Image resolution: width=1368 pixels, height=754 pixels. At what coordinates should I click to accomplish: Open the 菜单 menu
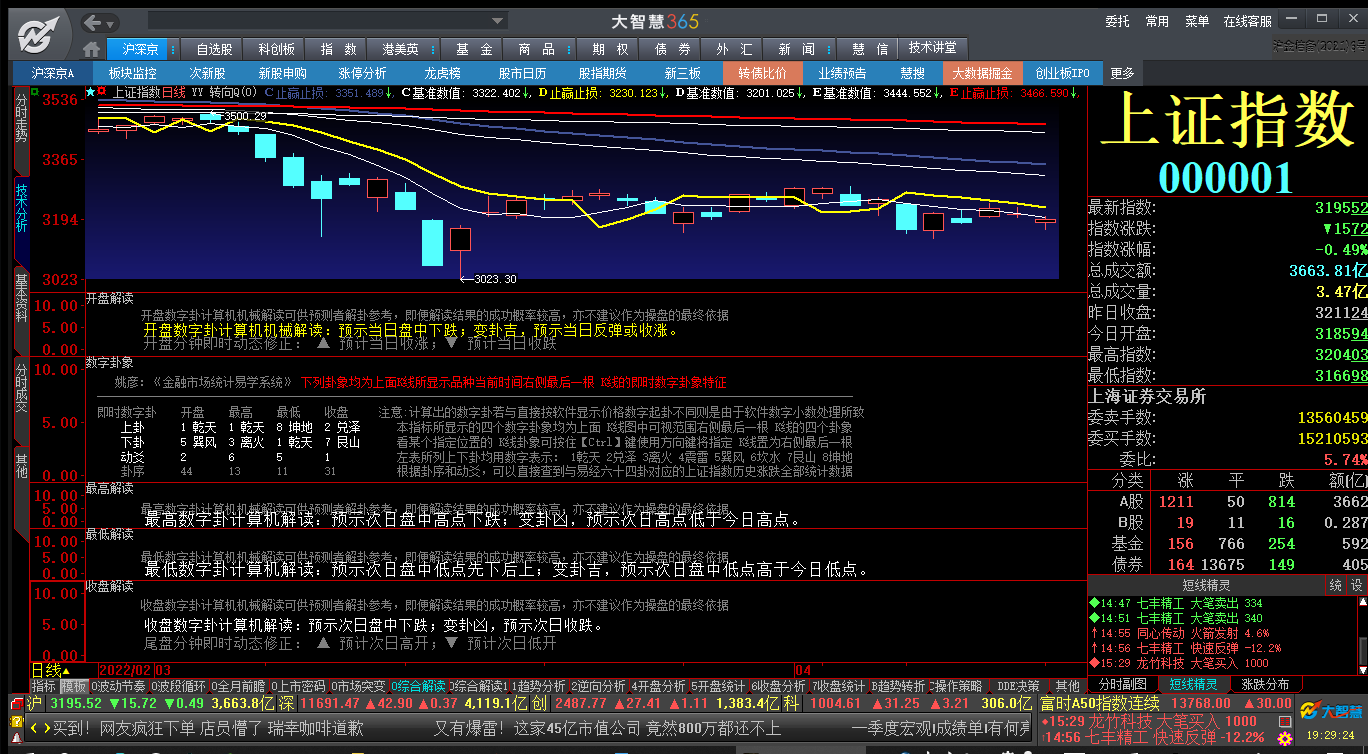(1197, 21)
